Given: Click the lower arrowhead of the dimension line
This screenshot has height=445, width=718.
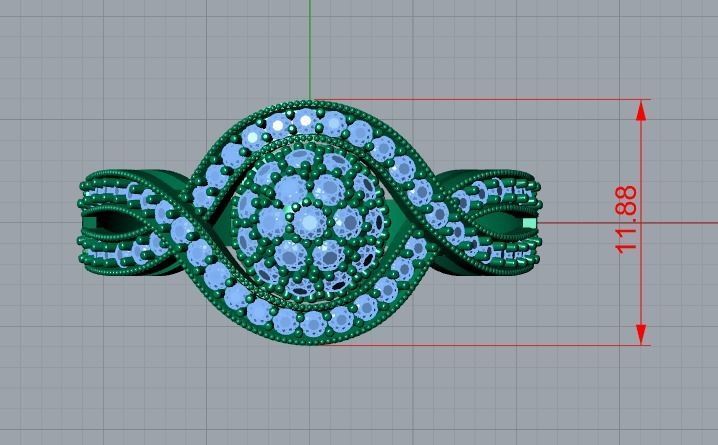Looking at the screenshot, I should [x=641, y=334].
